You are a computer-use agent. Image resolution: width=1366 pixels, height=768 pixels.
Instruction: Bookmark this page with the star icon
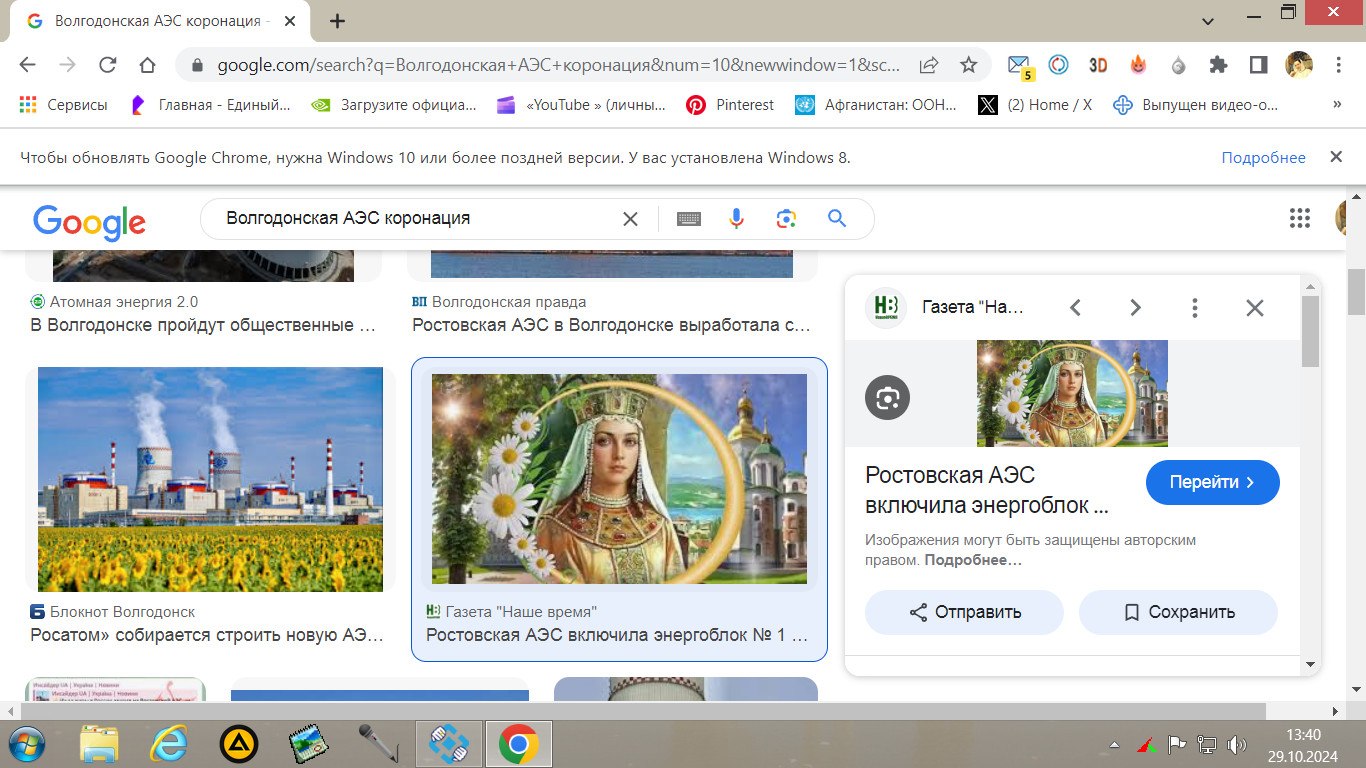coord(968,65)
